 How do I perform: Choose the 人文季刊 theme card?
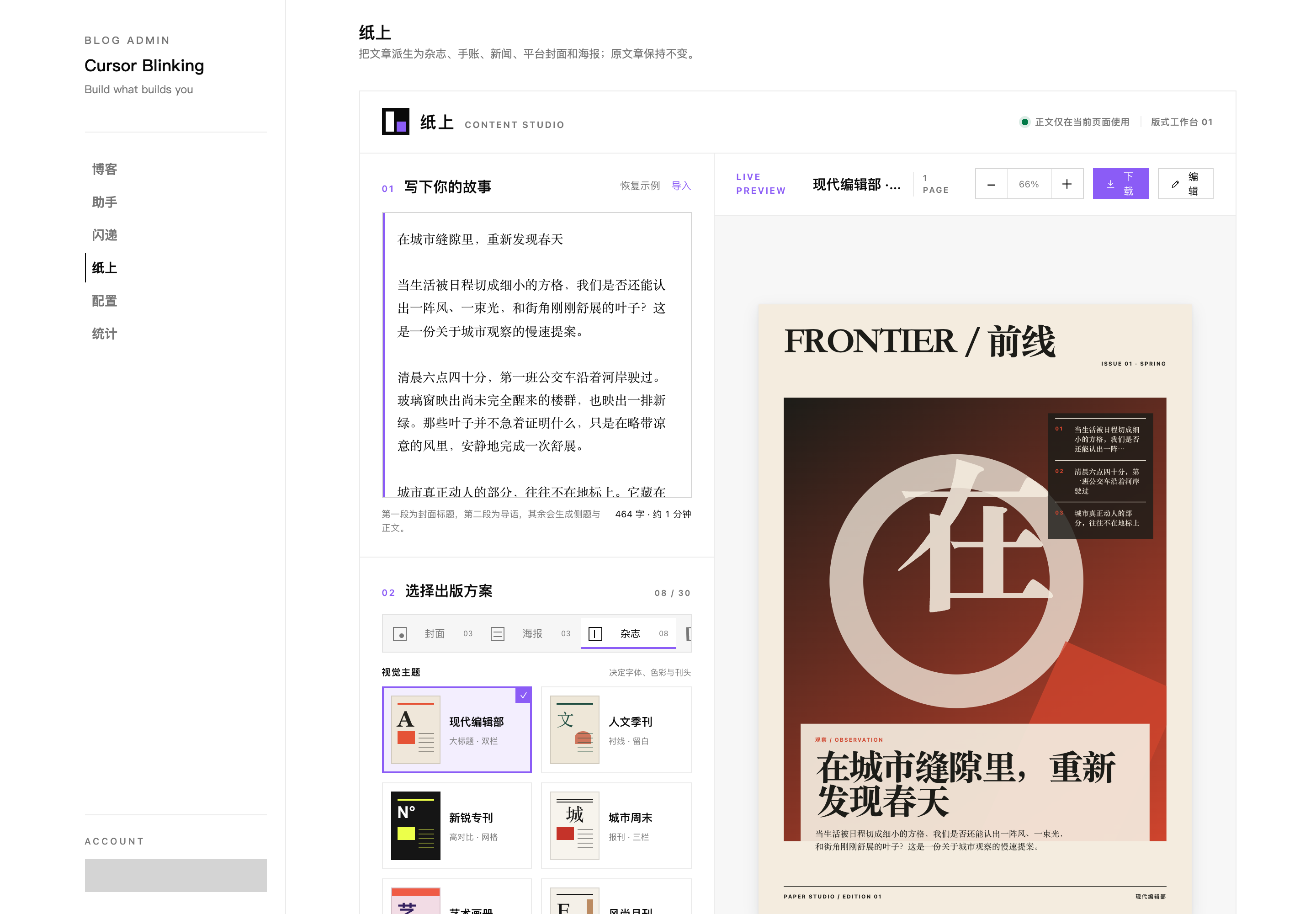[616, 729]
